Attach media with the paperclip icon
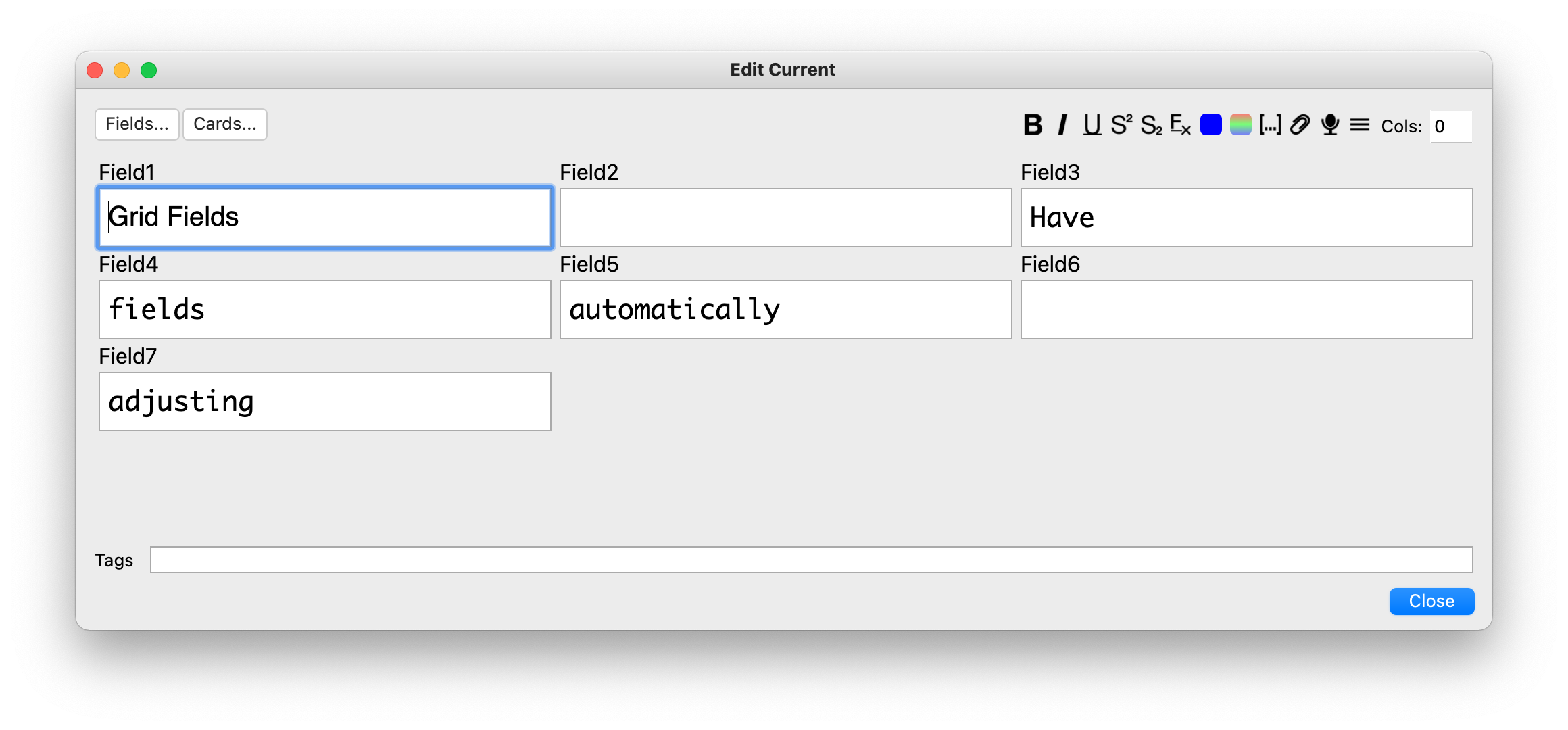 pos(1300,125)
